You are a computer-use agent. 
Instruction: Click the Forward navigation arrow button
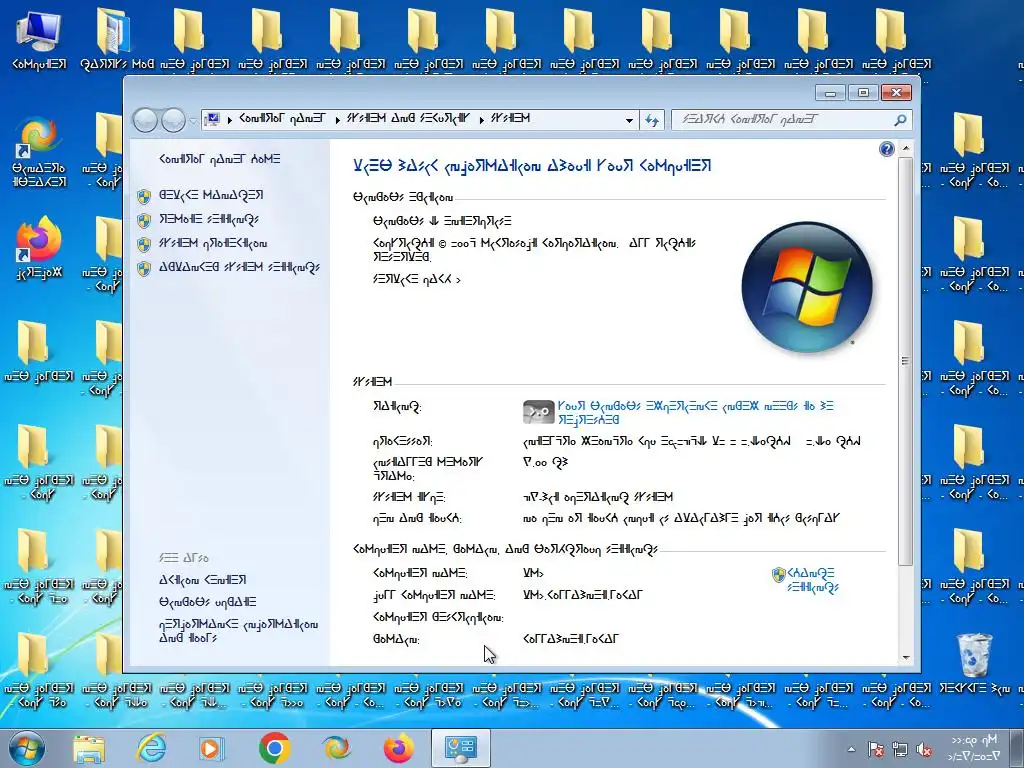point(173,120)
